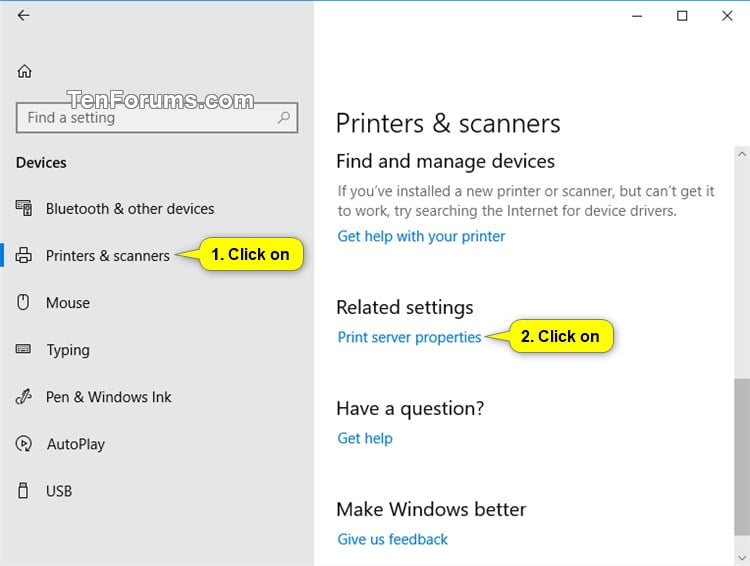
Task: Click the back arrow icon
Action: click(23, 16)
